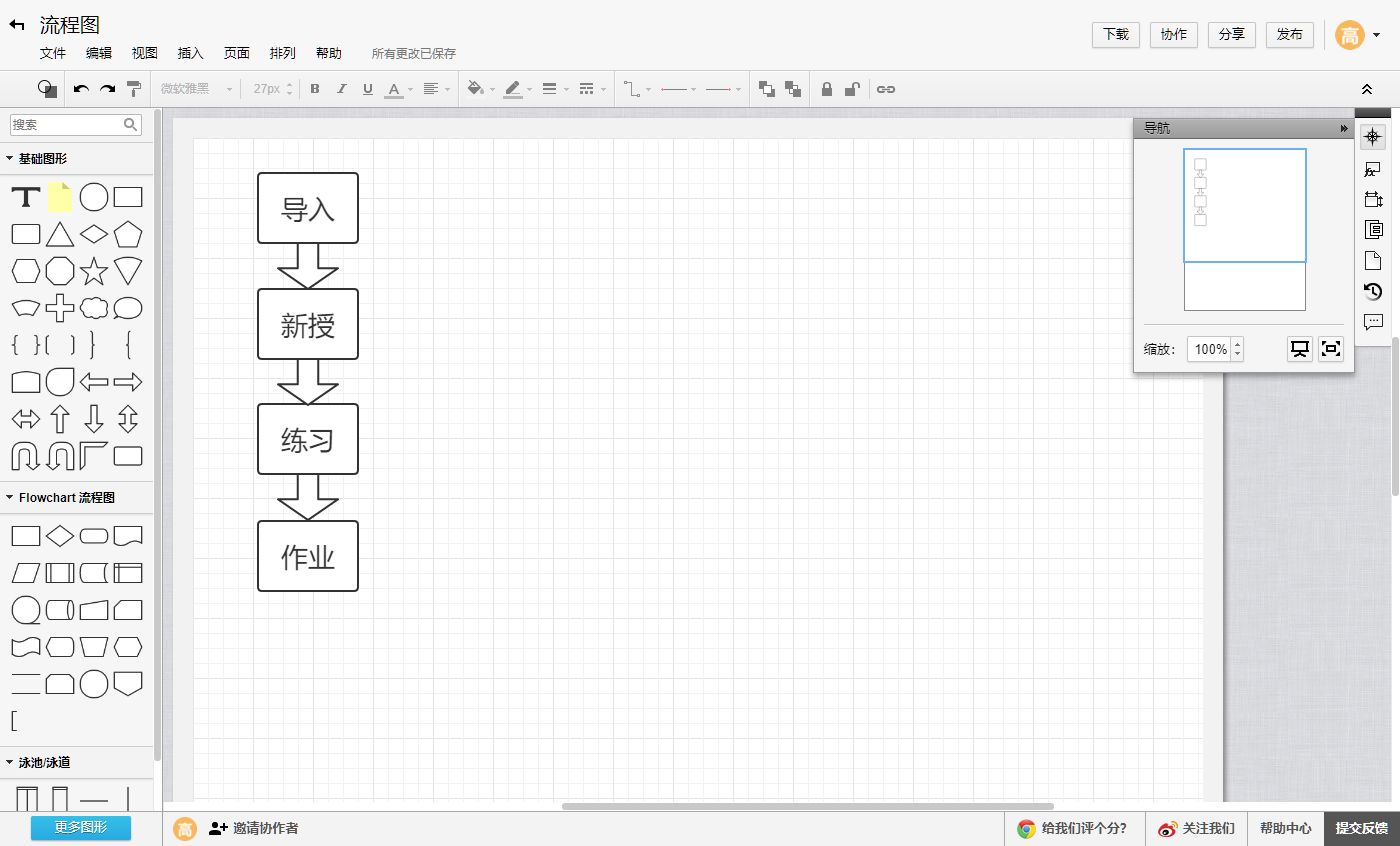Open the comments speech icon in sidebar
Viewport: 1400px width, 846px height.
pyautogui.click(x=1373, y=322)
